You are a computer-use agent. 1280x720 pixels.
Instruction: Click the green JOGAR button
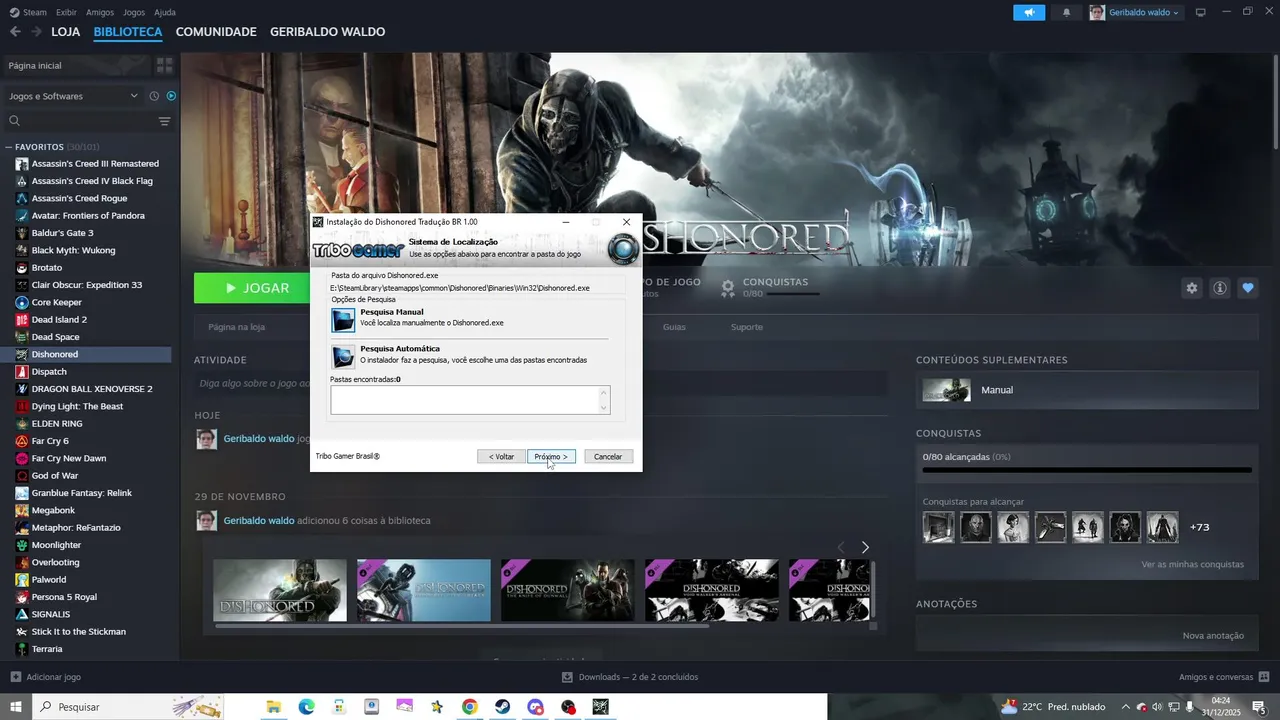(x=253, y=288)
